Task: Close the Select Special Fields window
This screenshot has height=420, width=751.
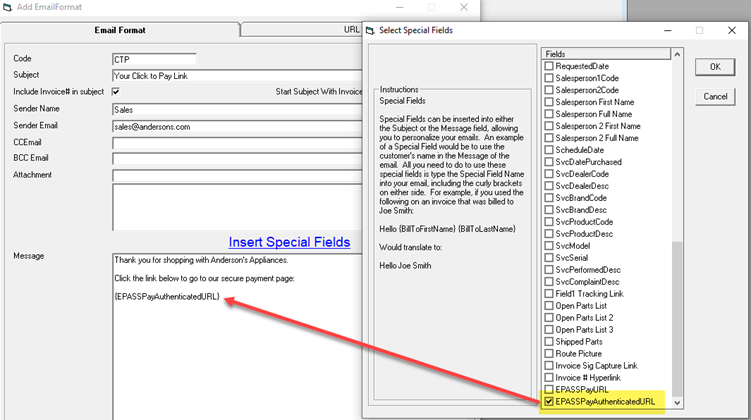Action: 732,30
